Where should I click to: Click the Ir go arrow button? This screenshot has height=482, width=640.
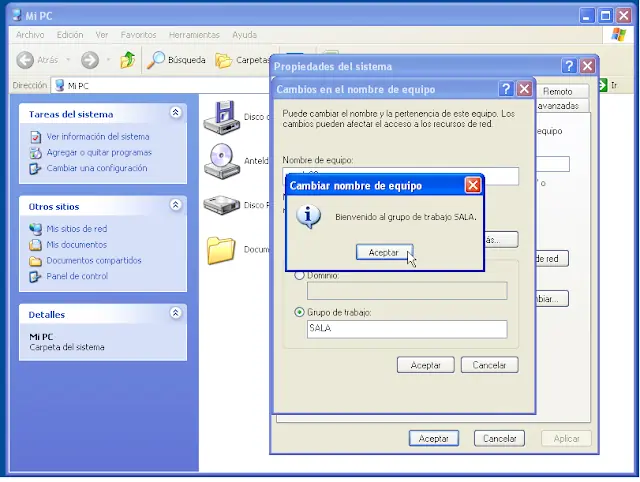[608, 85]
